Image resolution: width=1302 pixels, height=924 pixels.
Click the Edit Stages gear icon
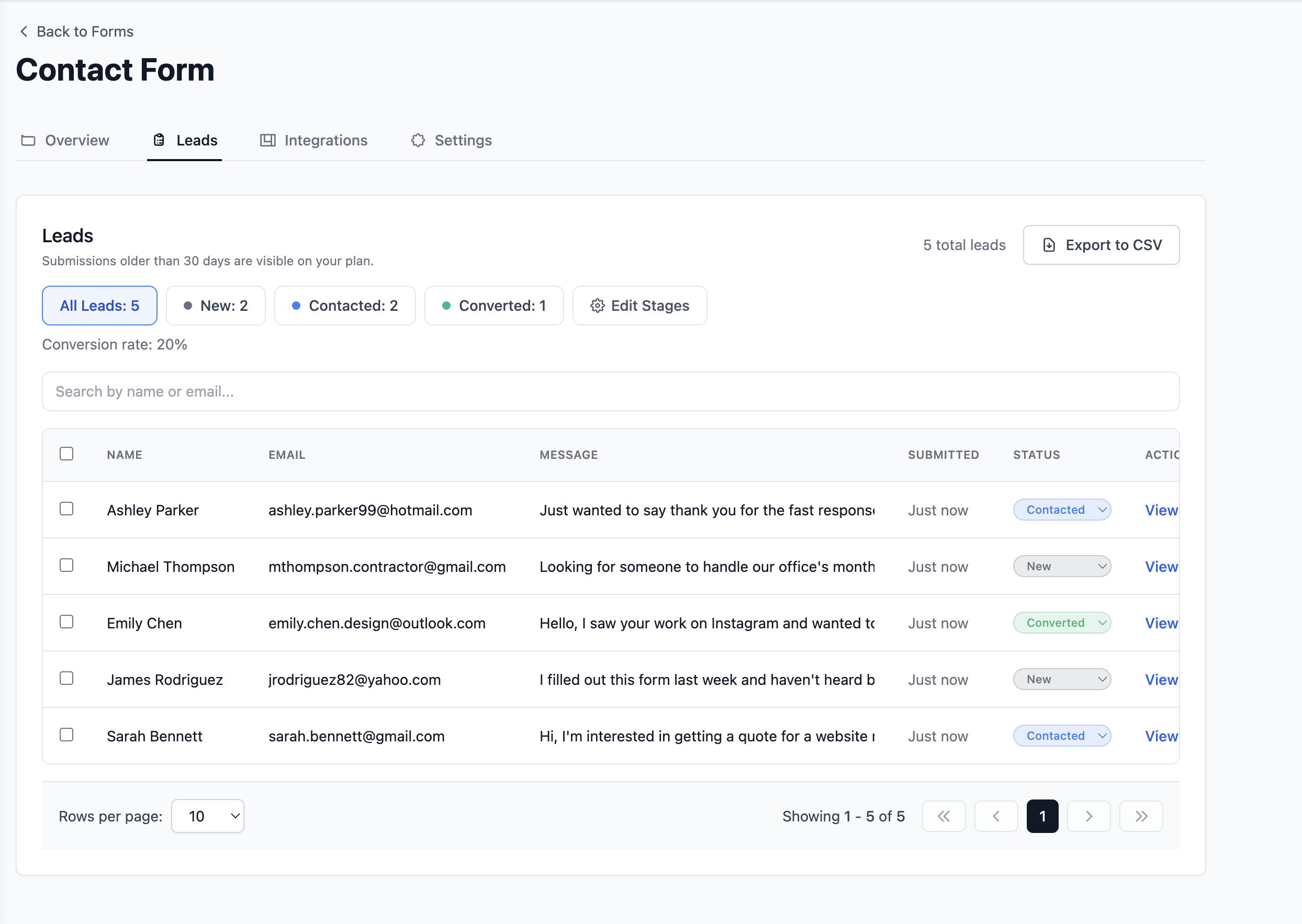pyautogui.click(x=598, y=306)
